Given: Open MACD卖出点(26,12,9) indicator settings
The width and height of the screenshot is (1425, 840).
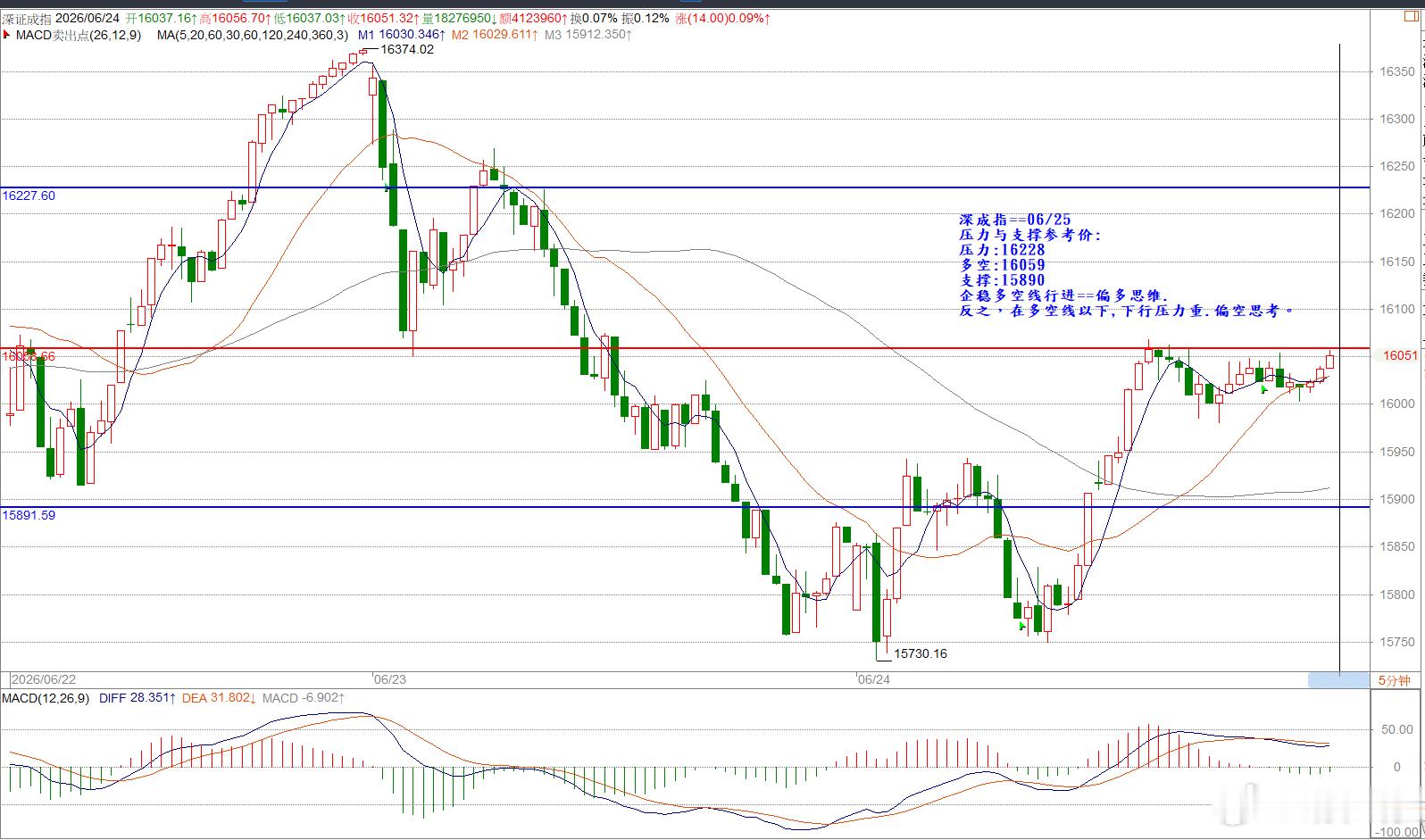Looking at the screenshot, I should 79,35.
